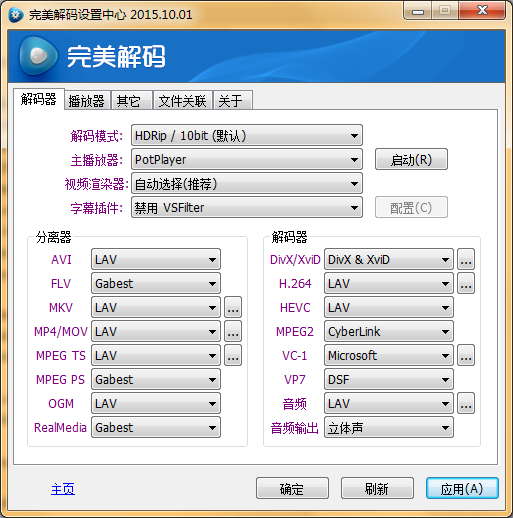This screenshot has width=513, height=518.
Task: Open the HEVC decoder dropdown
Action: point(389,307)
